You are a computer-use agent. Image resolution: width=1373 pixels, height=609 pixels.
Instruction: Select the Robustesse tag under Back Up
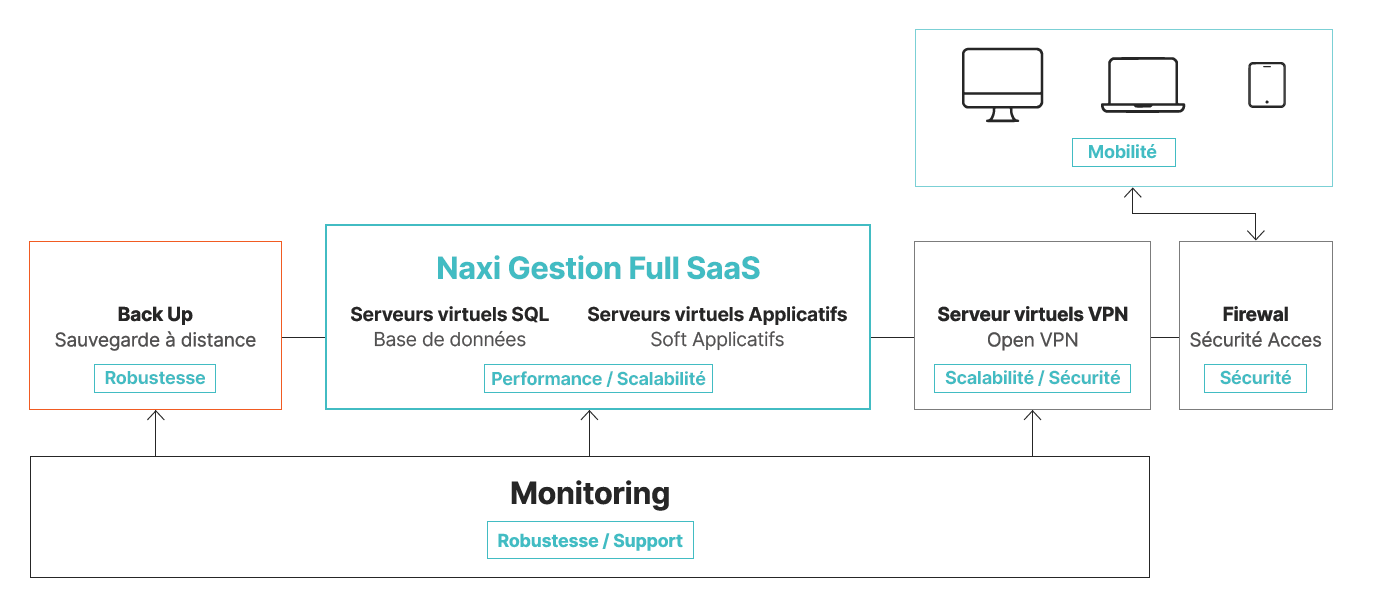coord(155,378)
